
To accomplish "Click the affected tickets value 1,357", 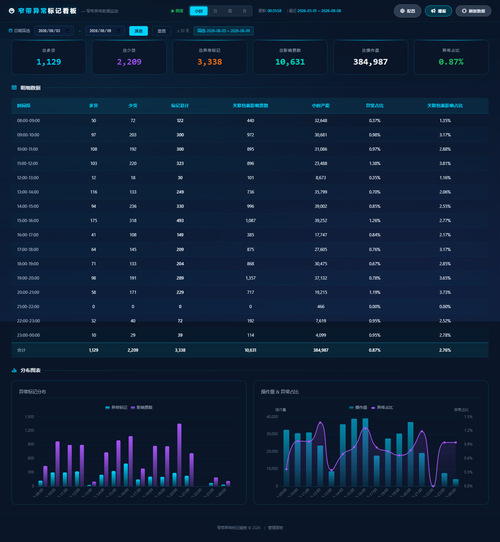I will [x=250, y=278].
